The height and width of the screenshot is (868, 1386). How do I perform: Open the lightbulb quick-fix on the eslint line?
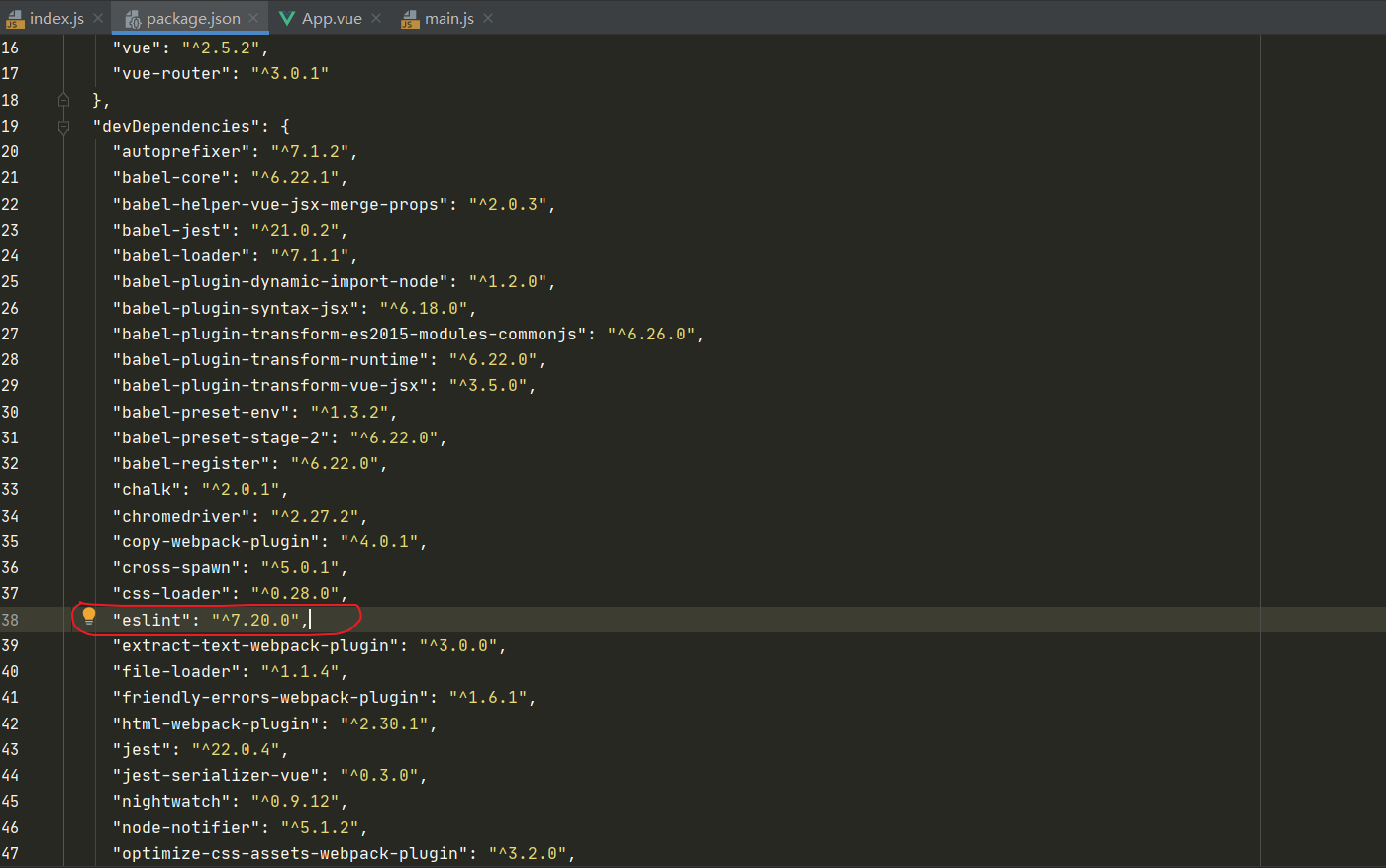tap(89, 617)
